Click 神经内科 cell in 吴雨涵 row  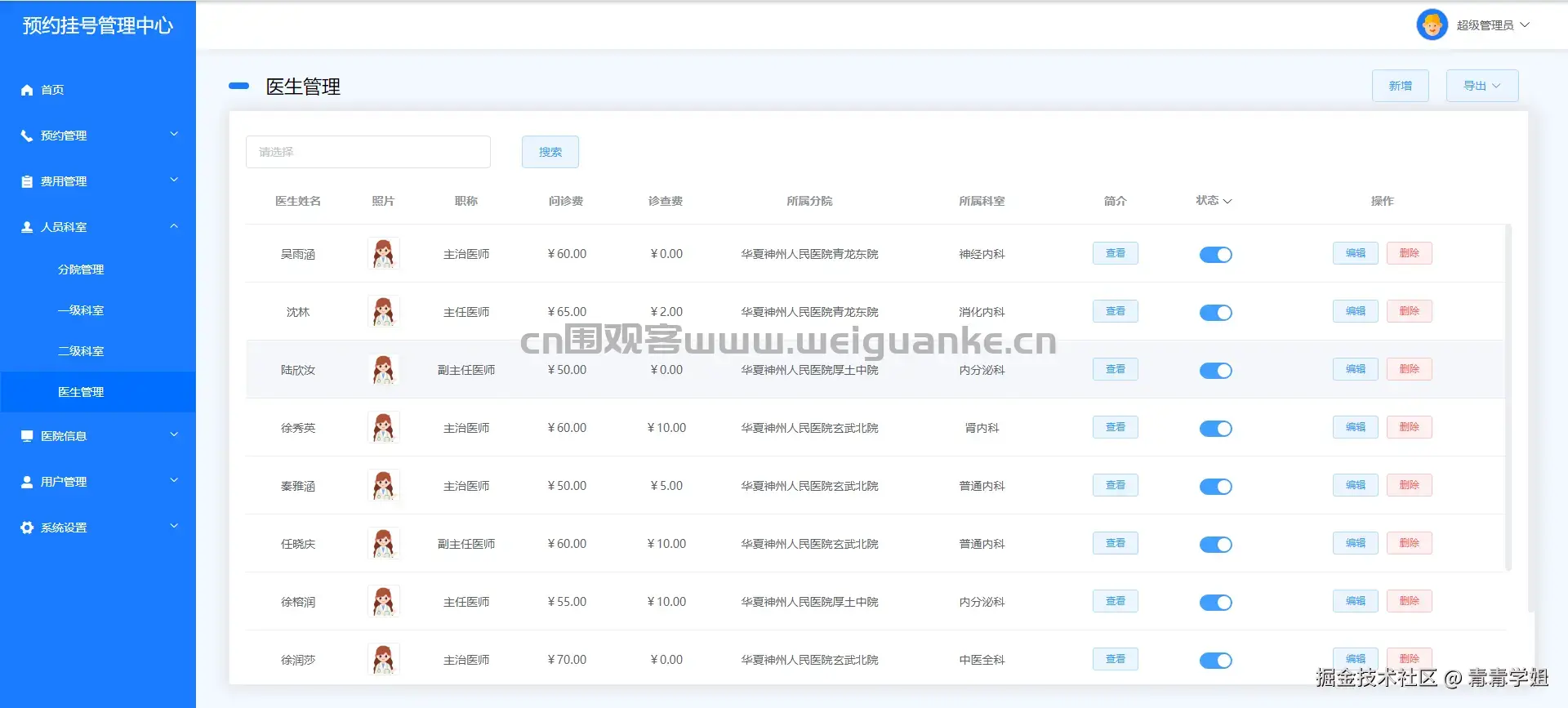click(x=982, y=254)
